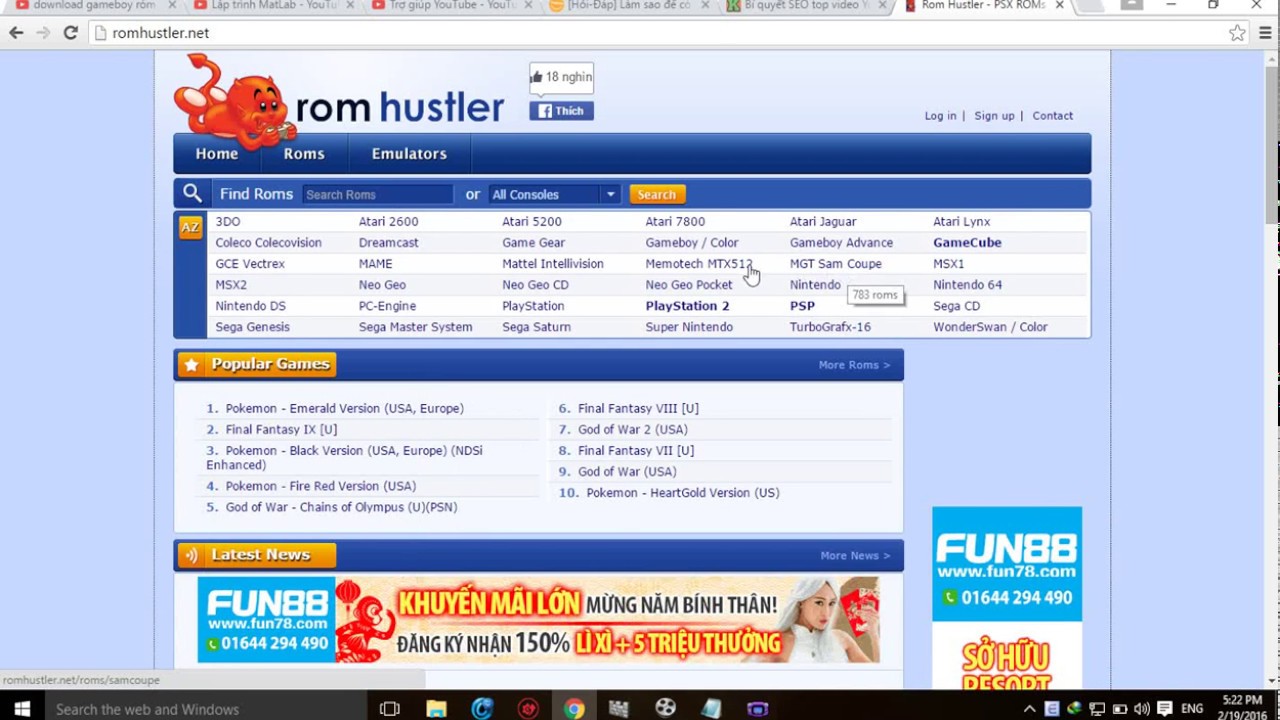Switch to 'Lập trình MatLab' YouTube tab
Viewport: 1280px width, 720px height.
(272, 6)
